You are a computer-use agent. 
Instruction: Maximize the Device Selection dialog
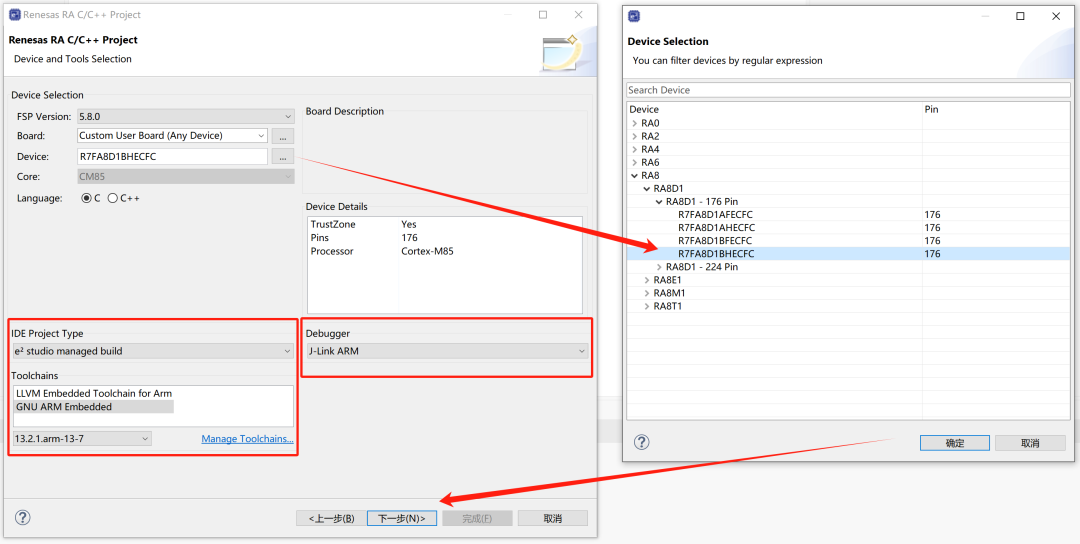[x=1021, y=17]
